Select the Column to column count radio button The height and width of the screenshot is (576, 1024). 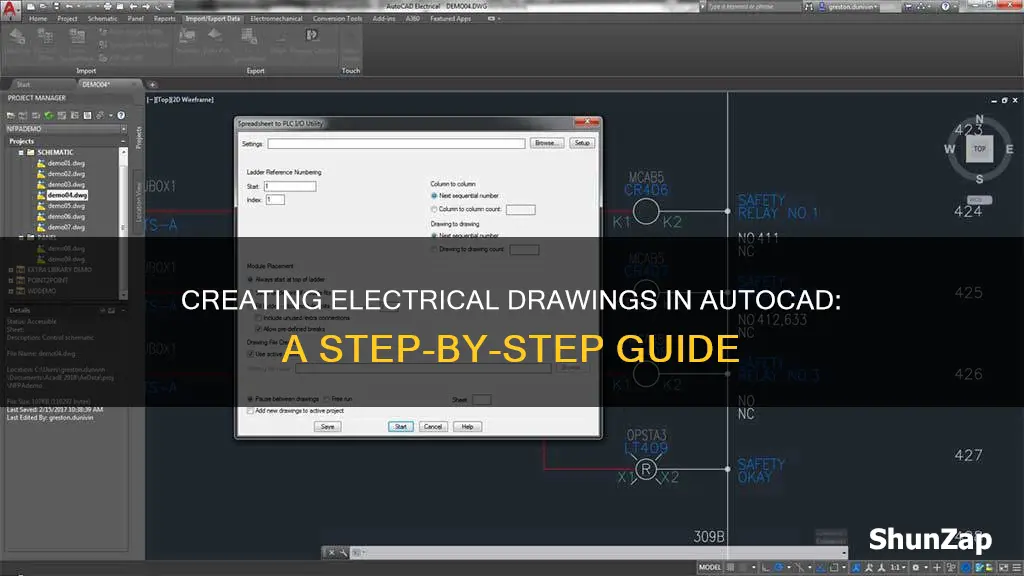[x=434, y=209]
